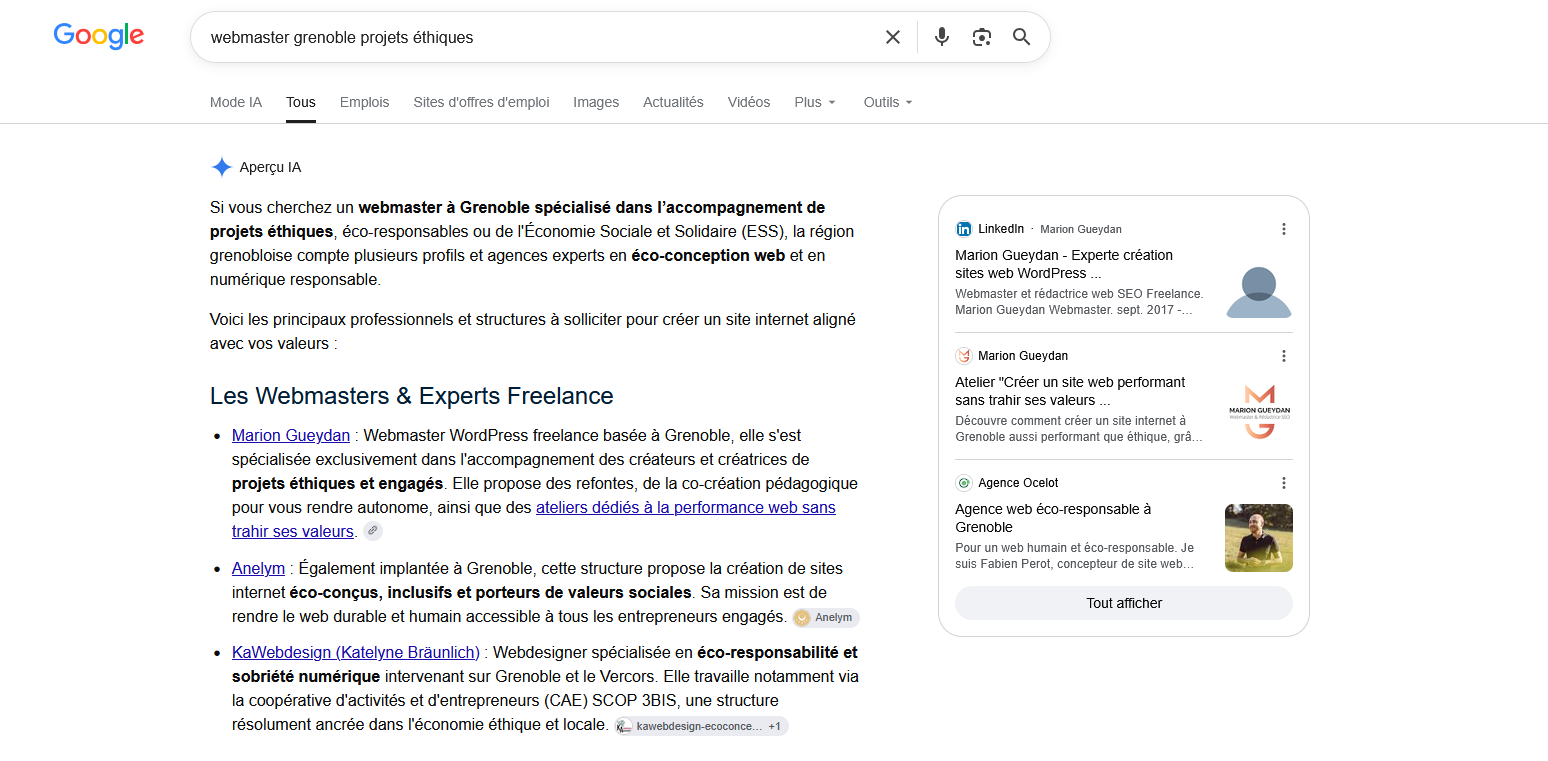The height and width of the screenshot is (761, 1548).
Task: Switch to the Images tab
Action: 596,102
